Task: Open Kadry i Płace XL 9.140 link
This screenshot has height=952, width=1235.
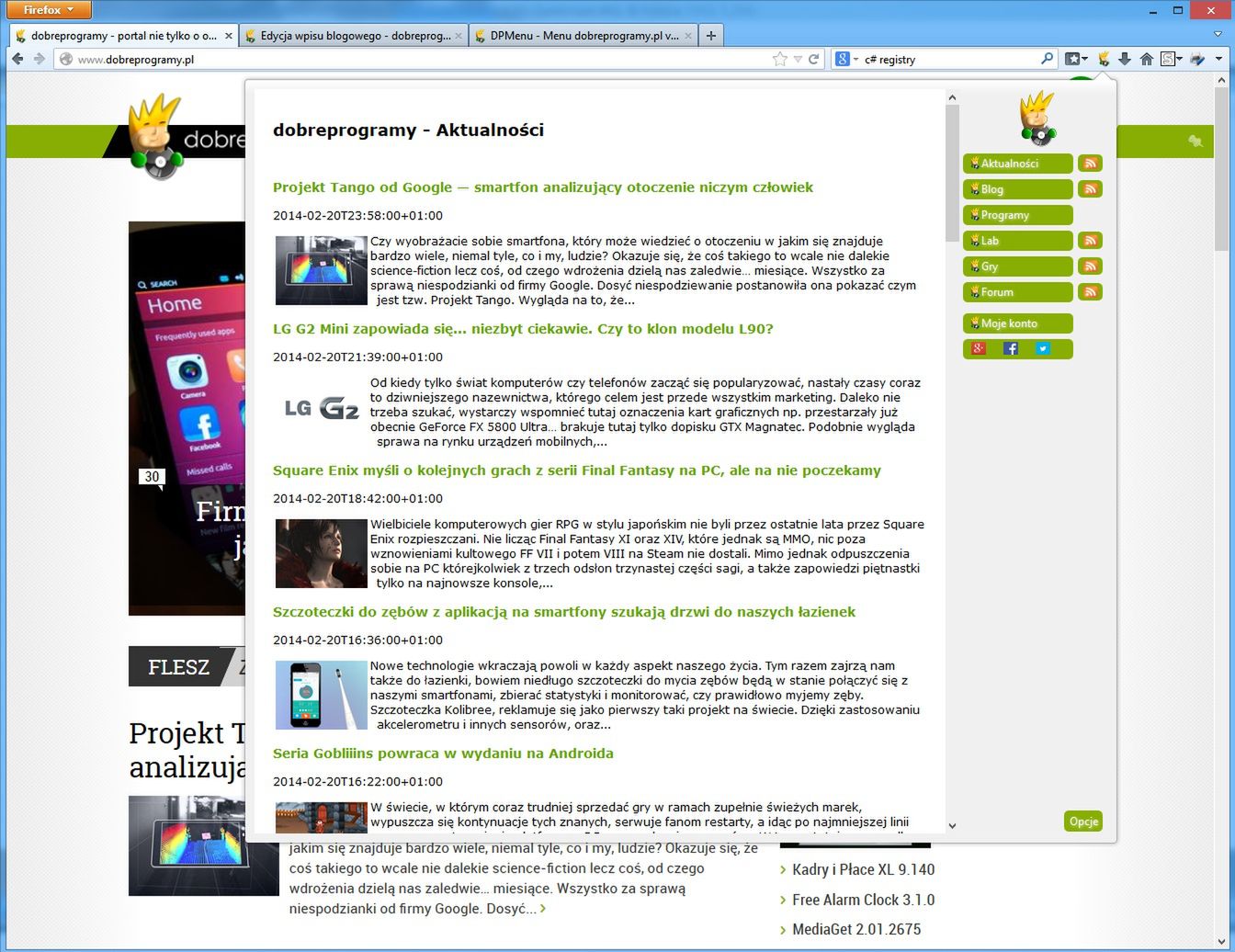Action: [863, 869]
